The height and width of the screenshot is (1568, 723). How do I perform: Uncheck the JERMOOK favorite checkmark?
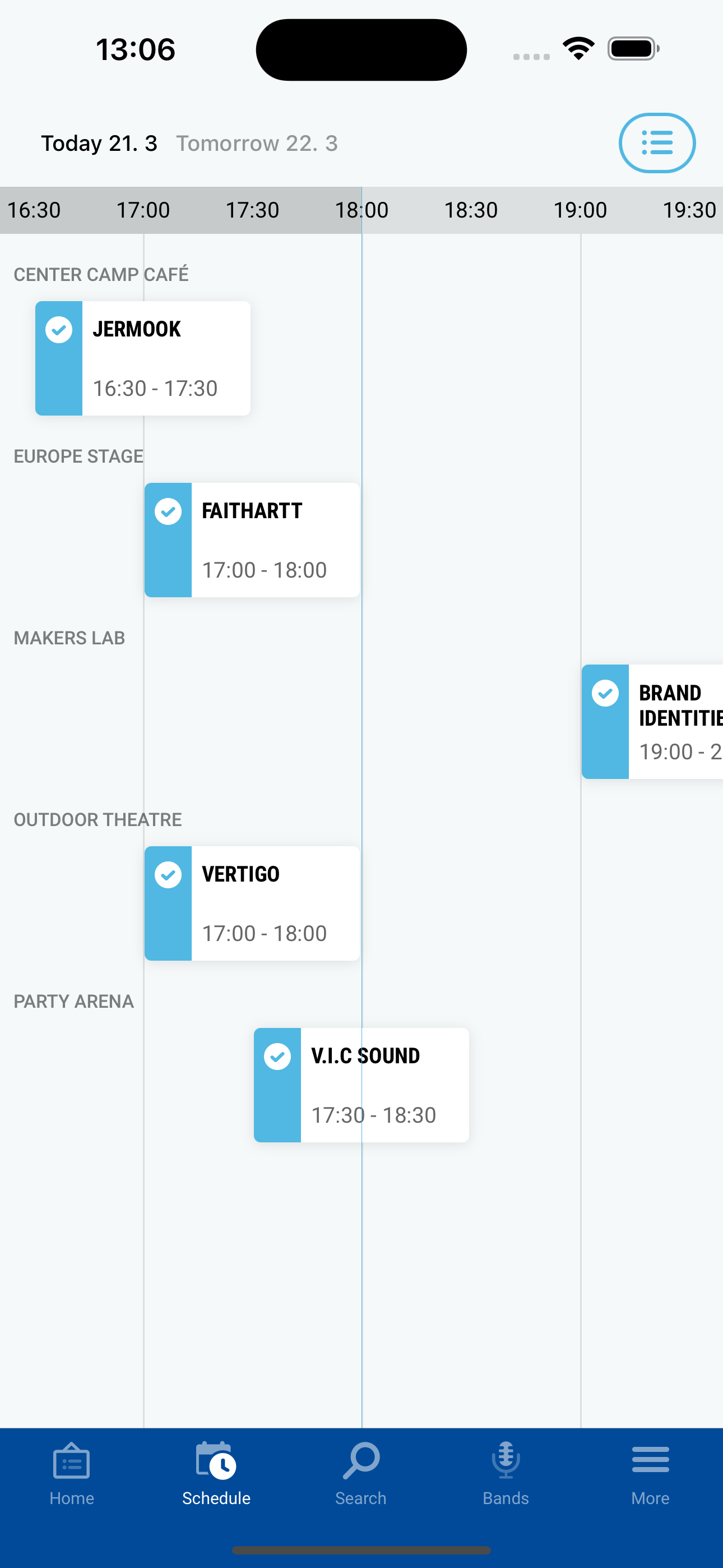pos(59,330)
